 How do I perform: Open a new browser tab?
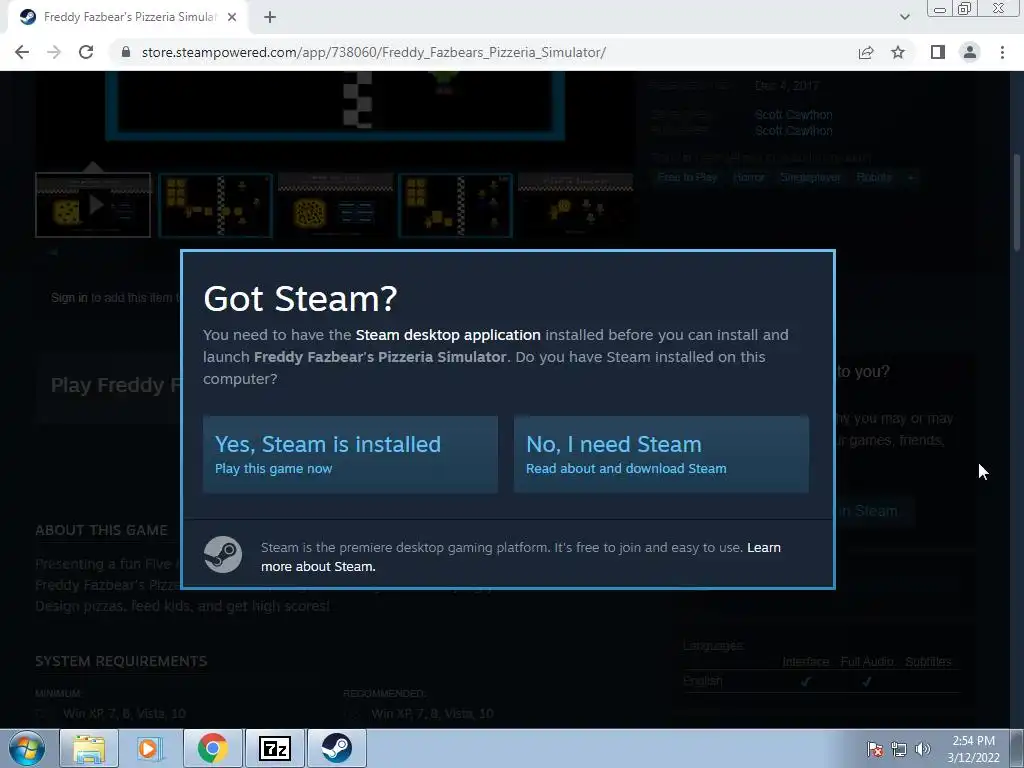tap(270, 17)
